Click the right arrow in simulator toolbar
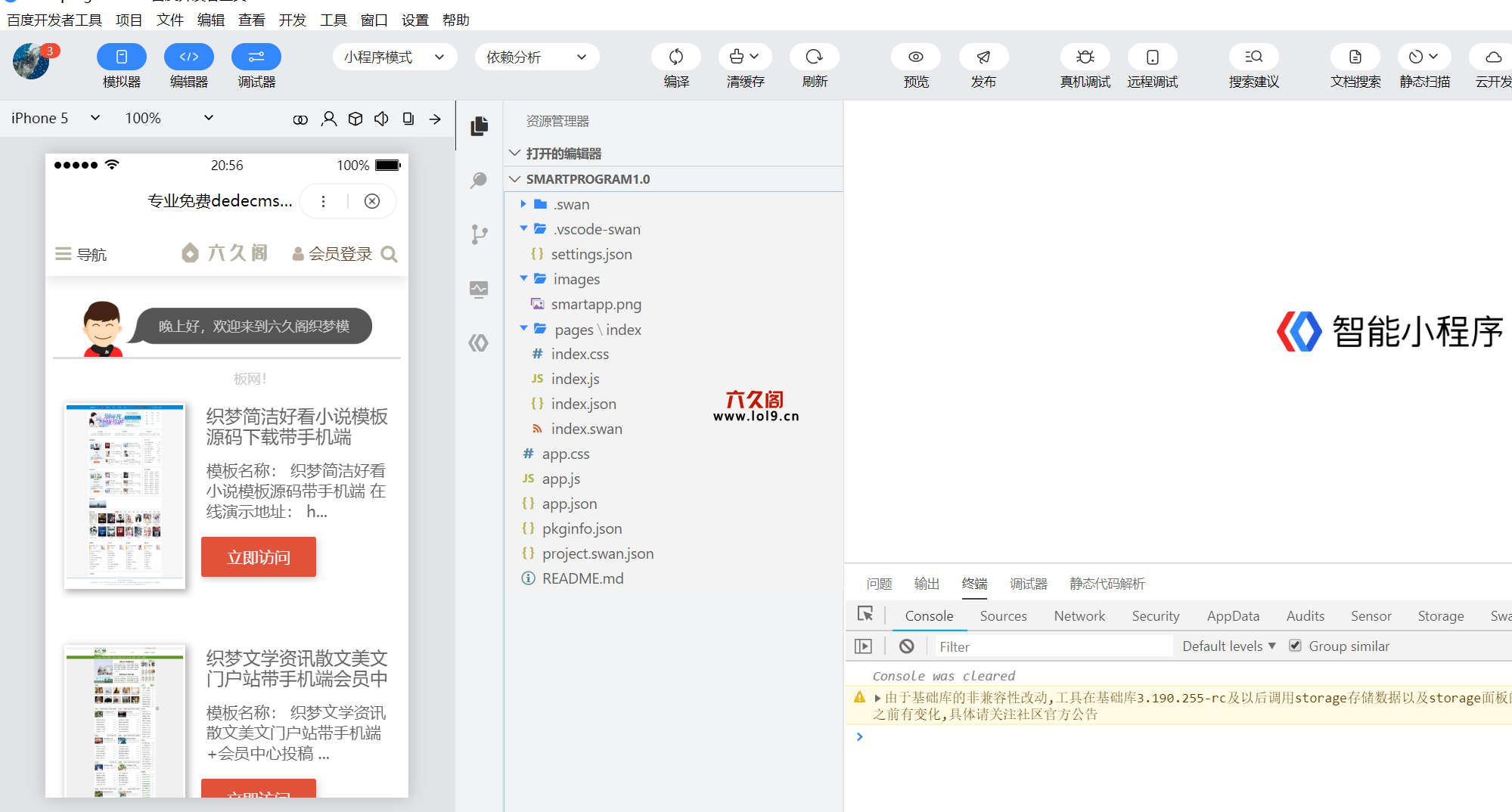The height and width of the screenshot is (812, 1512). click(x=435, y=119)
